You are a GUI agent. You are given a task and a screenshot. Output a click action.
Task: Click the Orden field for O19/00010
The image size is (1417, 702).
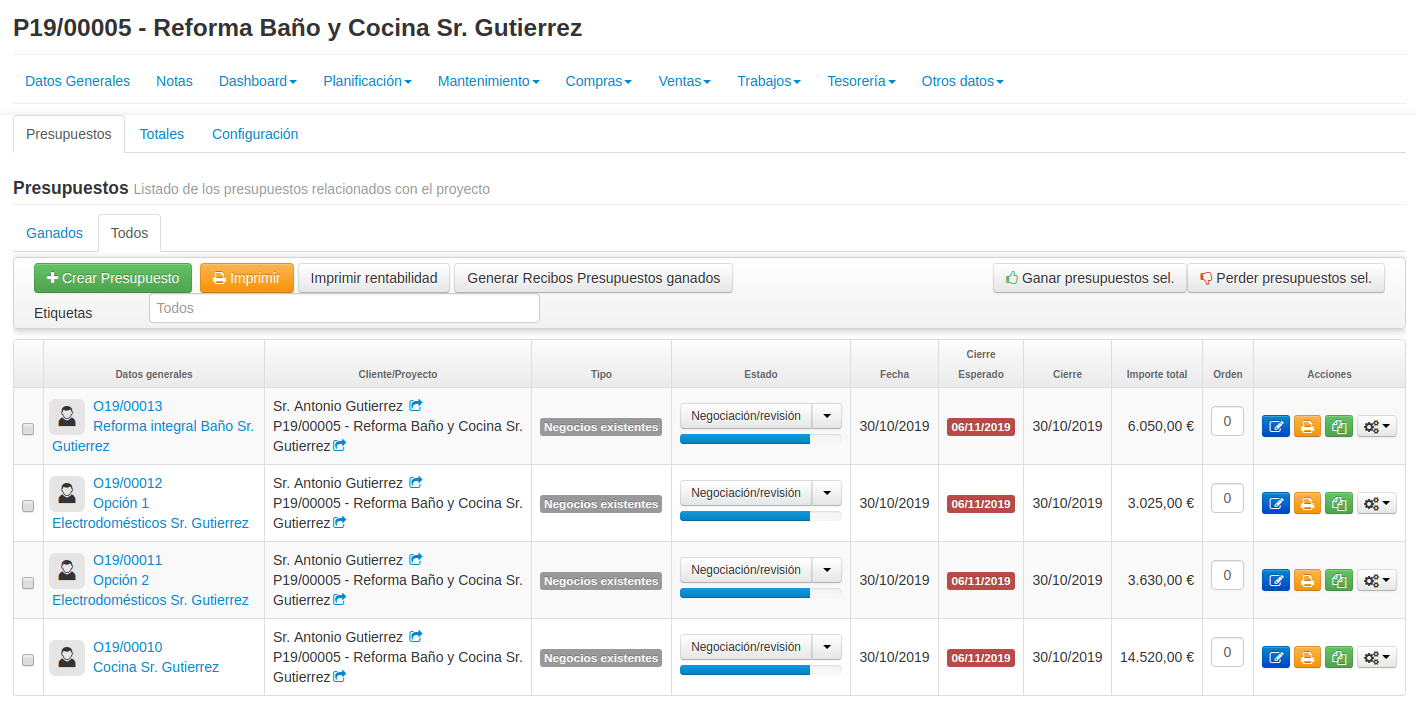tap(1227, 652)
